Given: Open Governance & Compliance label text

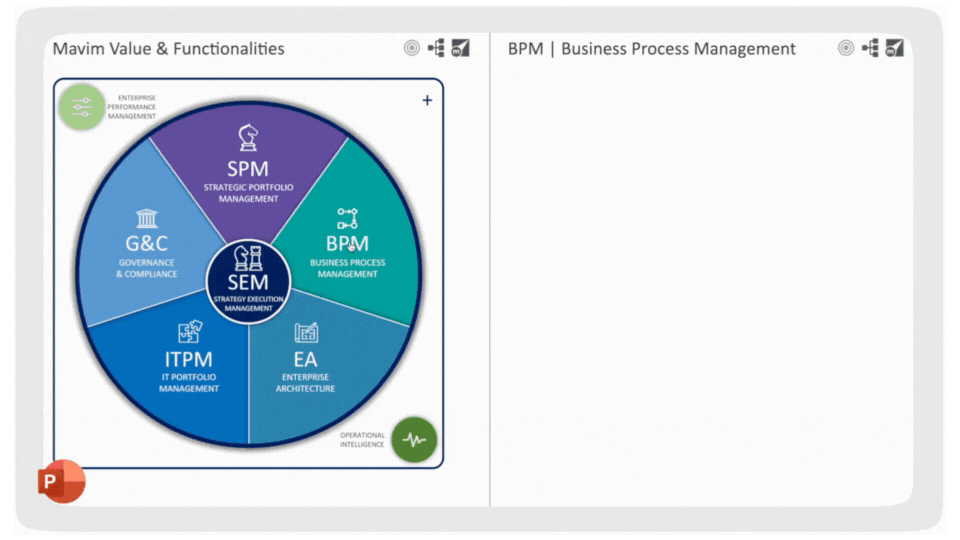Looking at the screenshot, I should pos(146,268).
